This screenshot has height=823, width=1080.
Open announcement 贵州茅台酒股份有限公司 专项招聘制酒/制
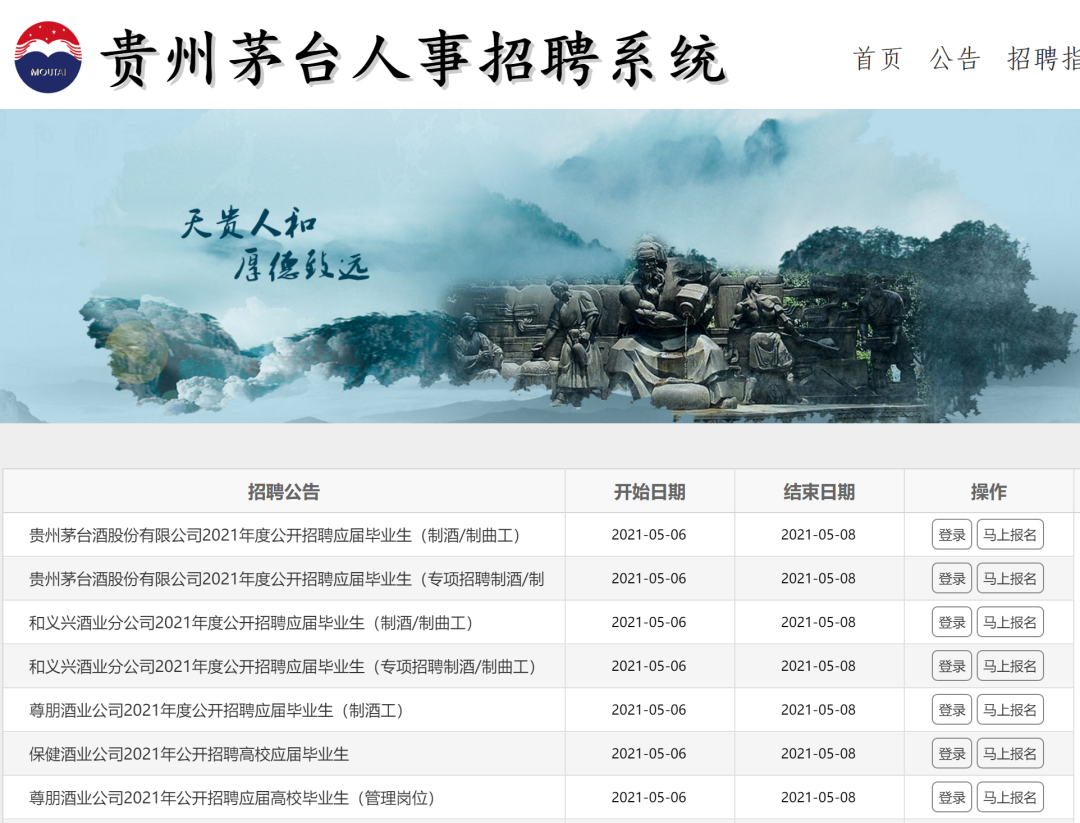[x=287, y=579]
